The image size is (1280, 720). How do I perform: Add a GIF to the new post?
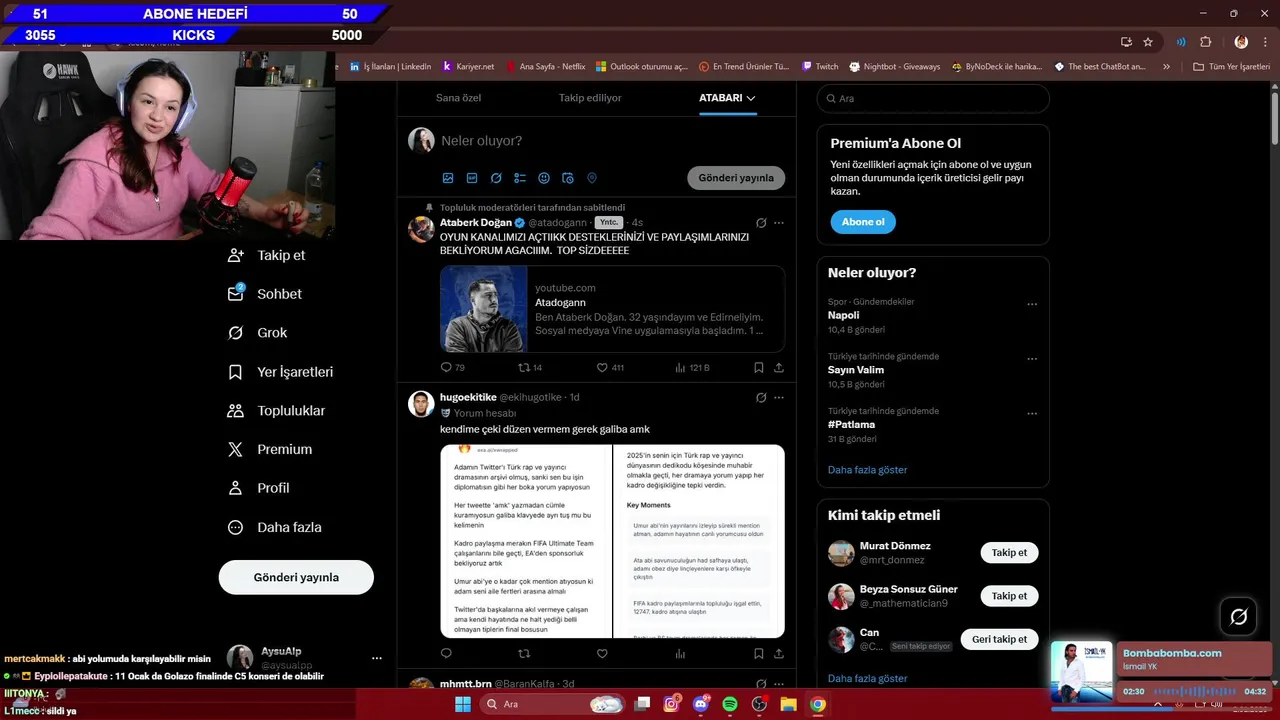(472, 178)
